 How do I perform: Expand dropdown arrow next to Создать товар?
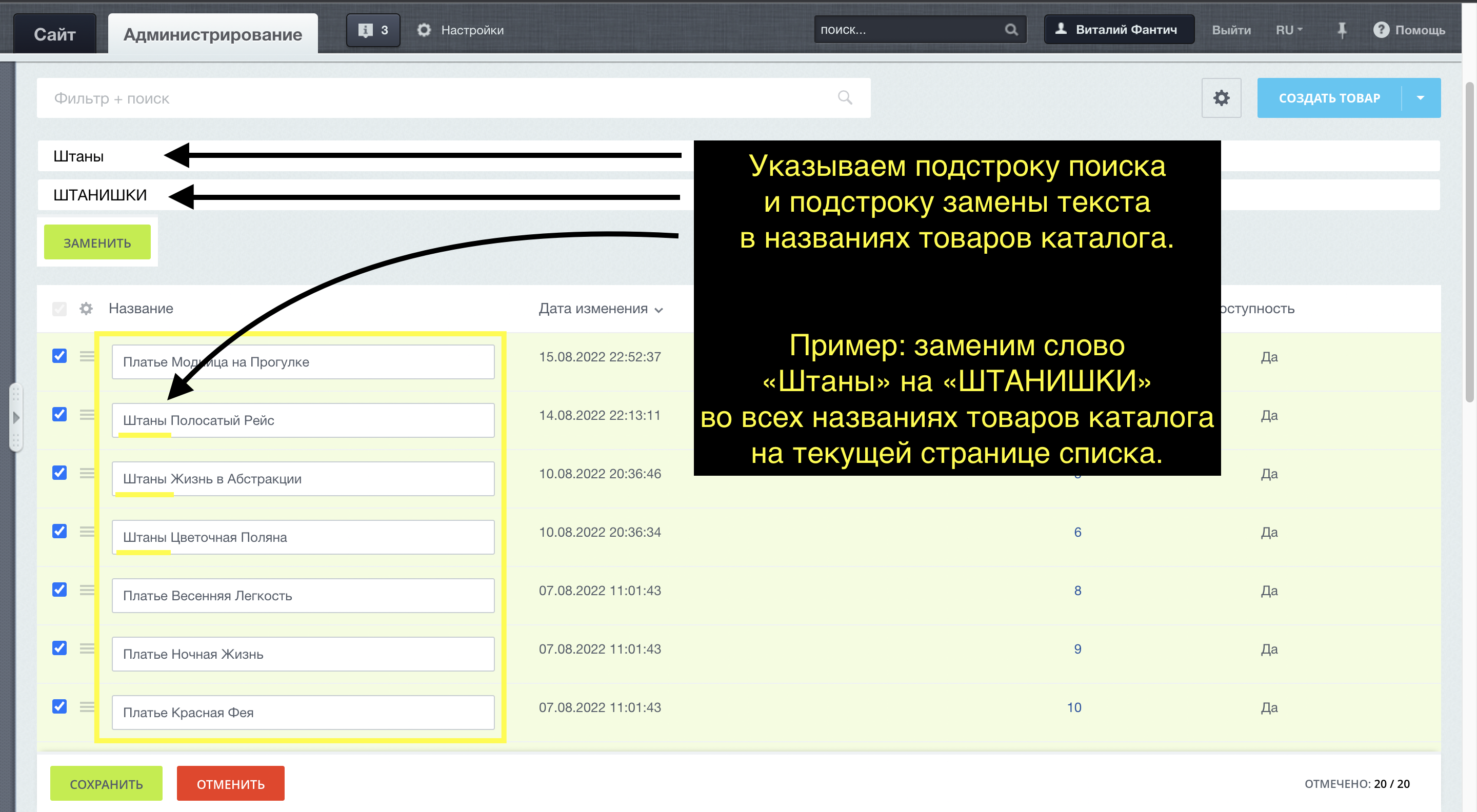coord(1420,98)
